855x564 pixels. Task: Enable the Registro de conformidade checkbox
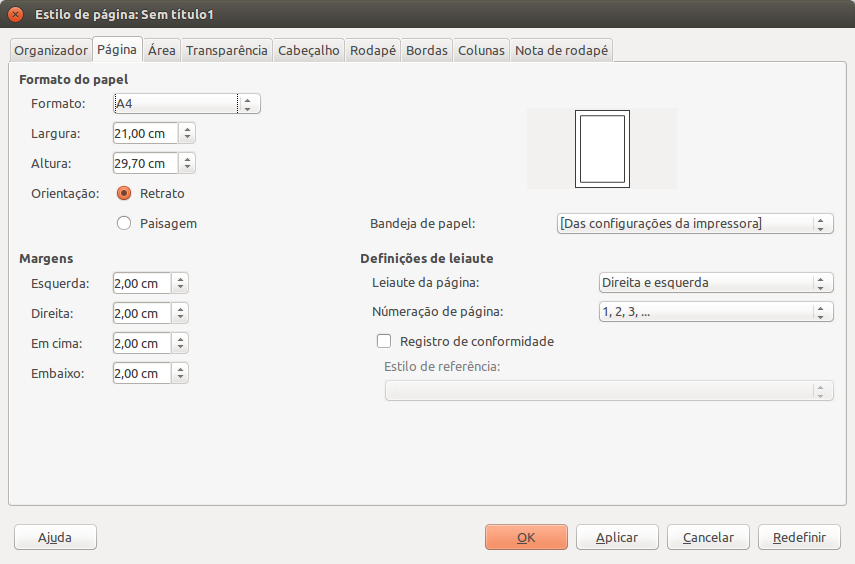coord(384,341)
